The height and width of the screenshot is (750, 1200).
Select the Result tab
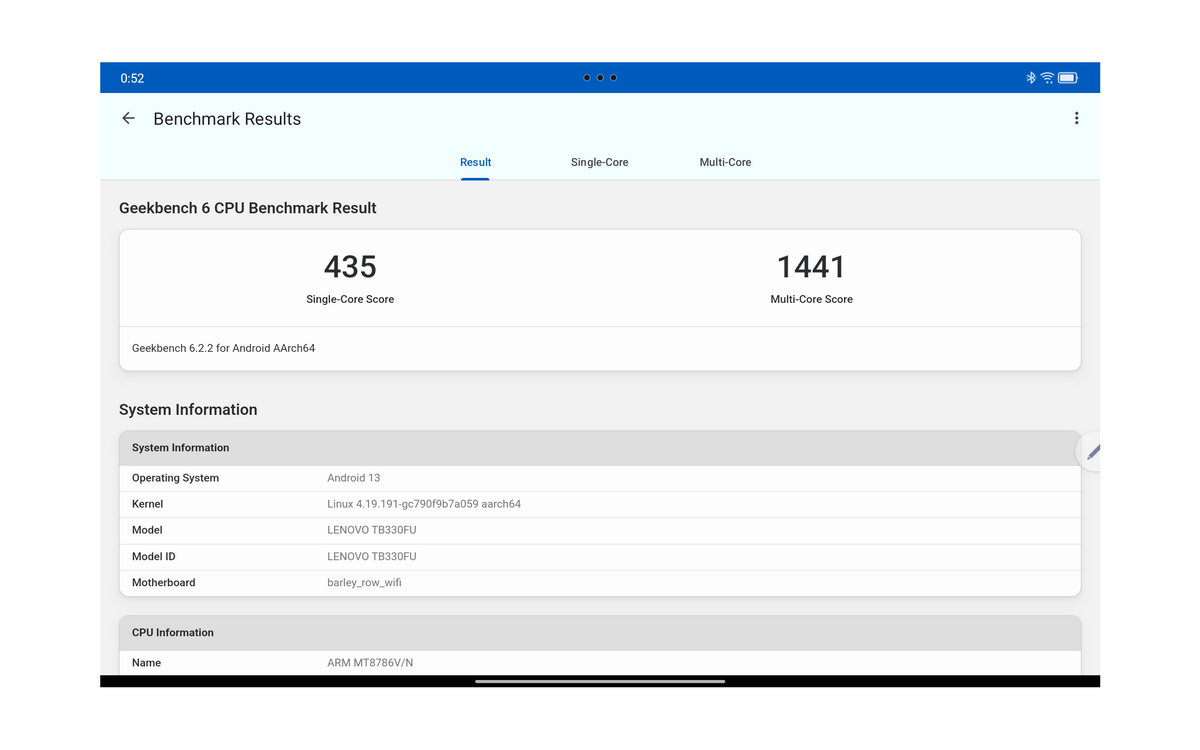475,162
